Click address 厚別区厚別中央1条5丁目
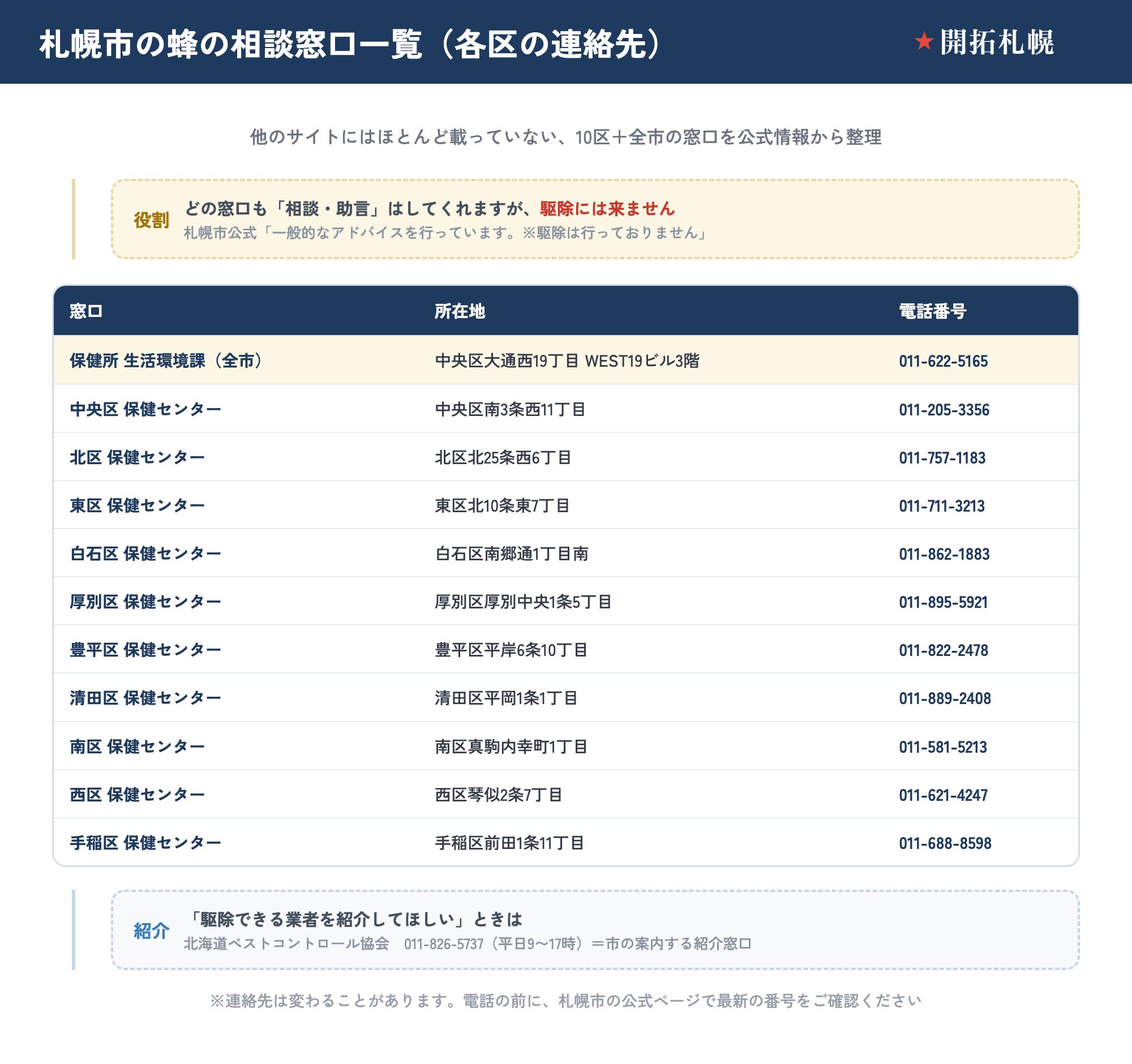 523,601
